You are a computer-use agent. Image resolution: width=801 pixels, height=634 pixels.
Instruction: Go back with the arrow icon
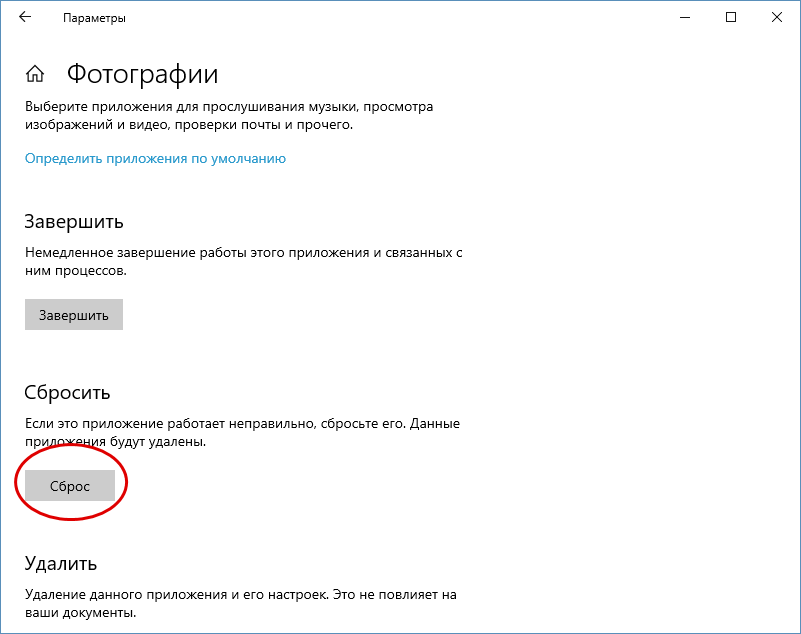click(25, 17)
